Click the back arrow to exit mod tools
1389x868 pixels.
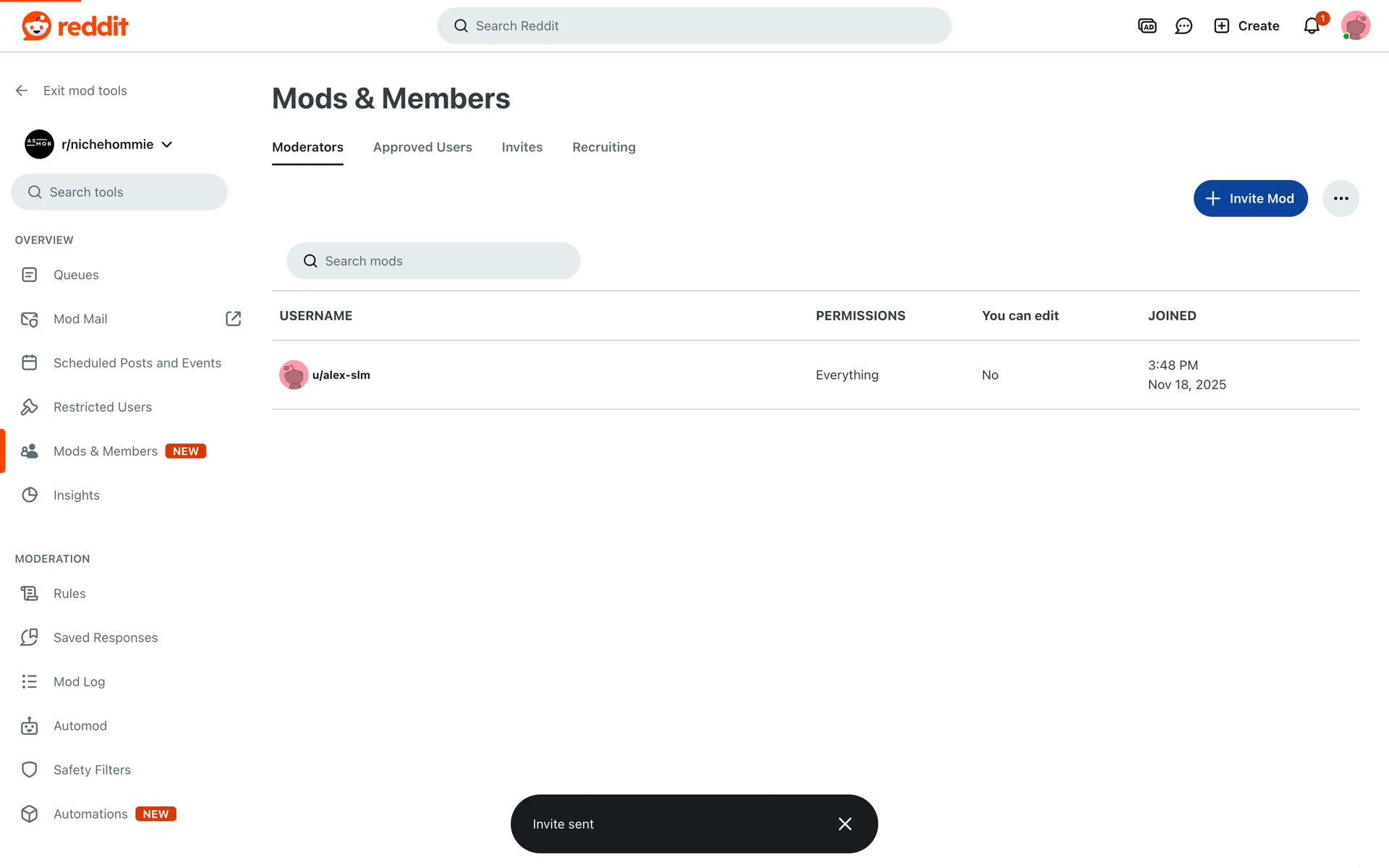22,90
